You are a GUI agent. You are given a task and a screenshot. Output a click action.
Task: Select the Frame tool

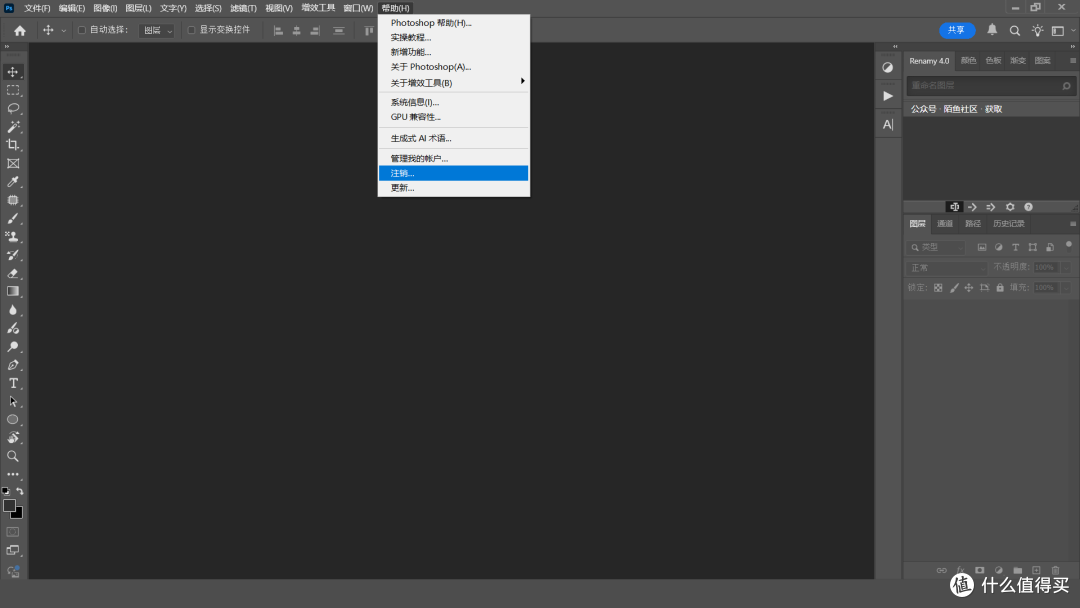coord(13,163)
